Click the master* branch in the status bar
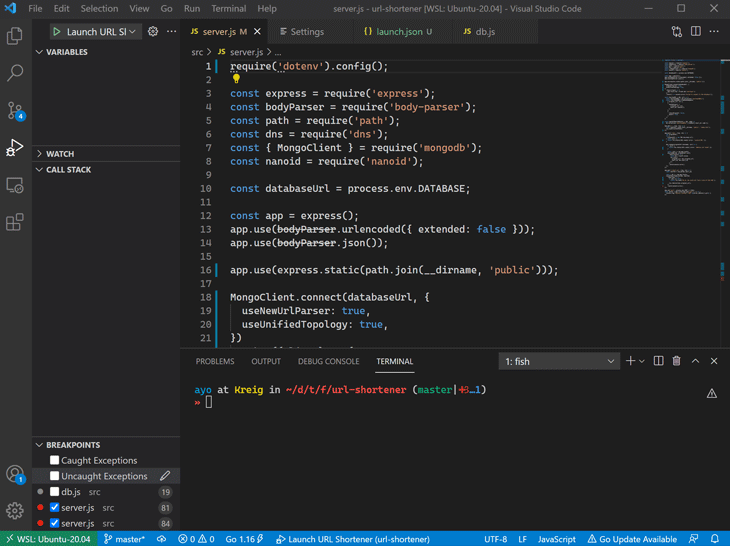The height and width of the screenshot is (546, 730). click(124, 539)
